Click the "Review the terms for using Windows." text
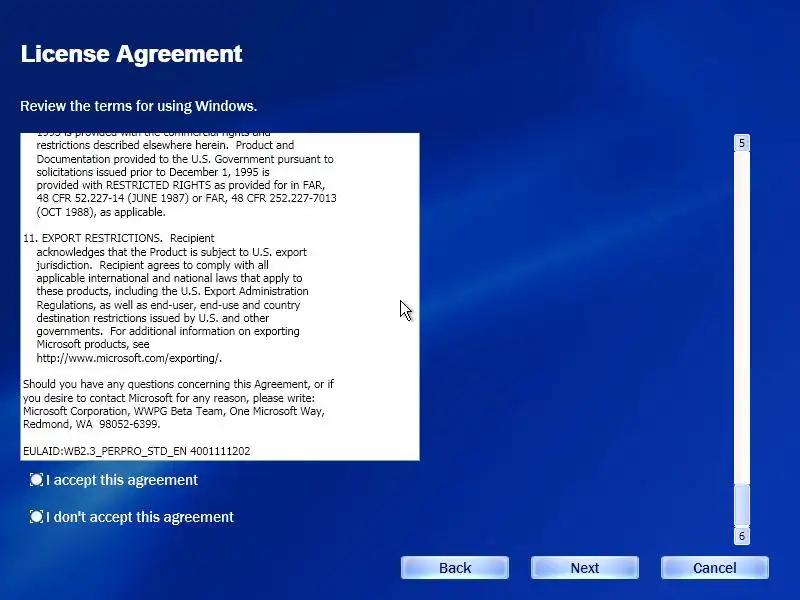 pos(139,106)
